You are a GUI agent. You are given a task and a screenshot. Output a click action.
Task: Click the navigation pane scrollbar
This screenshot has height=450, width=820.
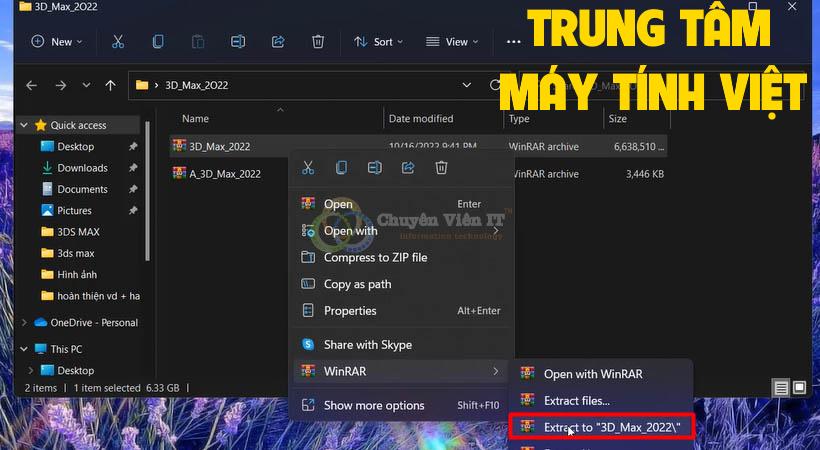tap(147, 191)
